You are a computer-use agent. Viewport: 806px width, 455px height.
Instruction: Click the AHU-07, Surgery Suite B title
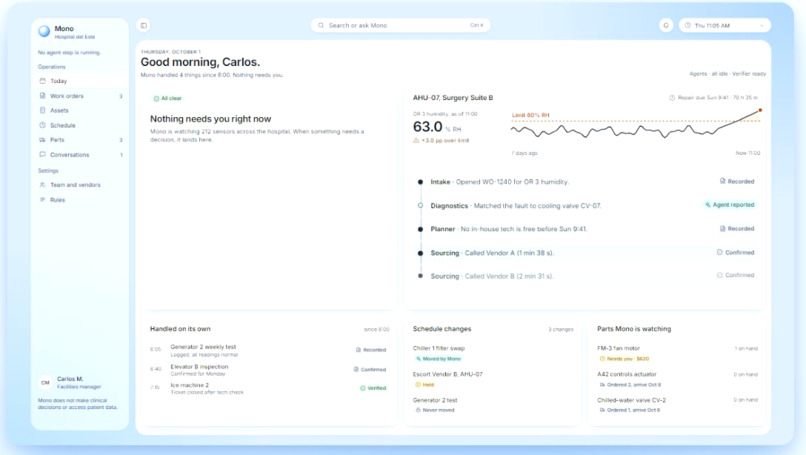point(453,98)
